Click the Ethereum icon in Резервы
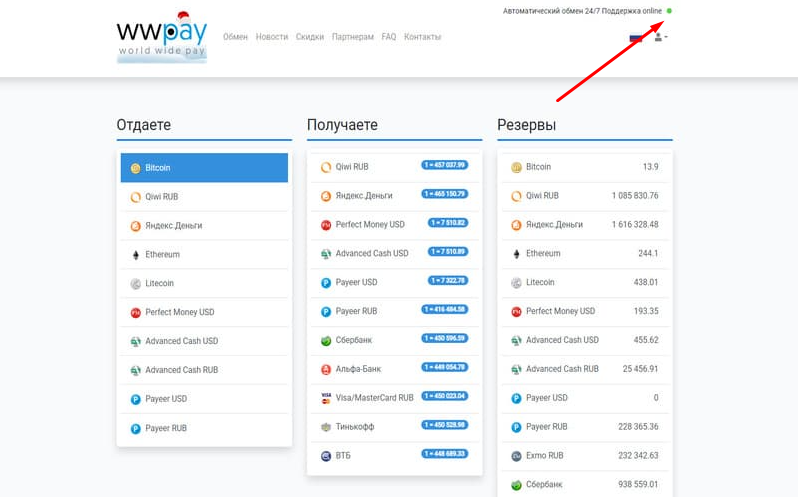Screen dimensions: 798x497 [516, 254]
